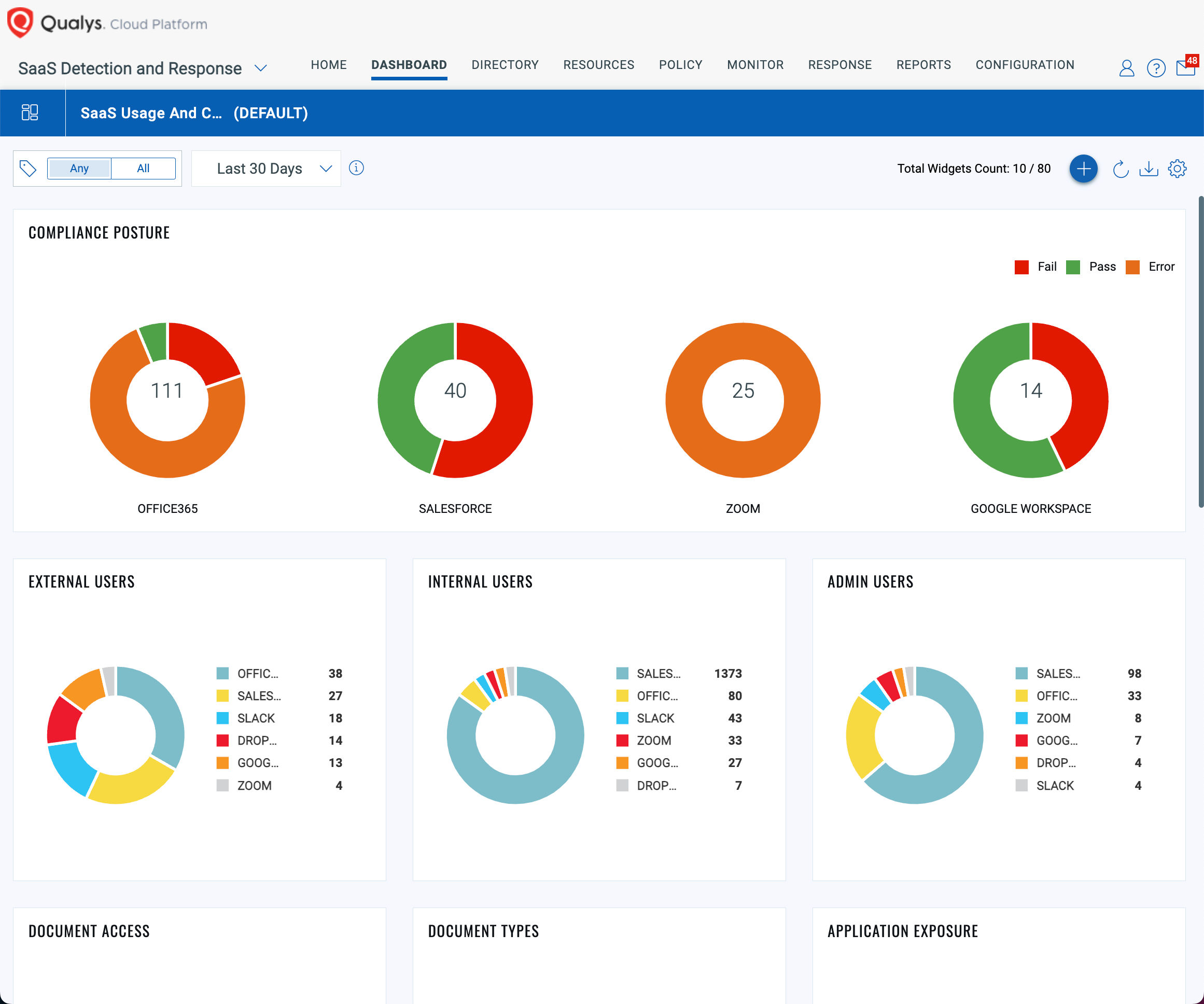Download the dashboard data
This screenshot has height=1004, width=1204.
click(x=1149, y=169)
